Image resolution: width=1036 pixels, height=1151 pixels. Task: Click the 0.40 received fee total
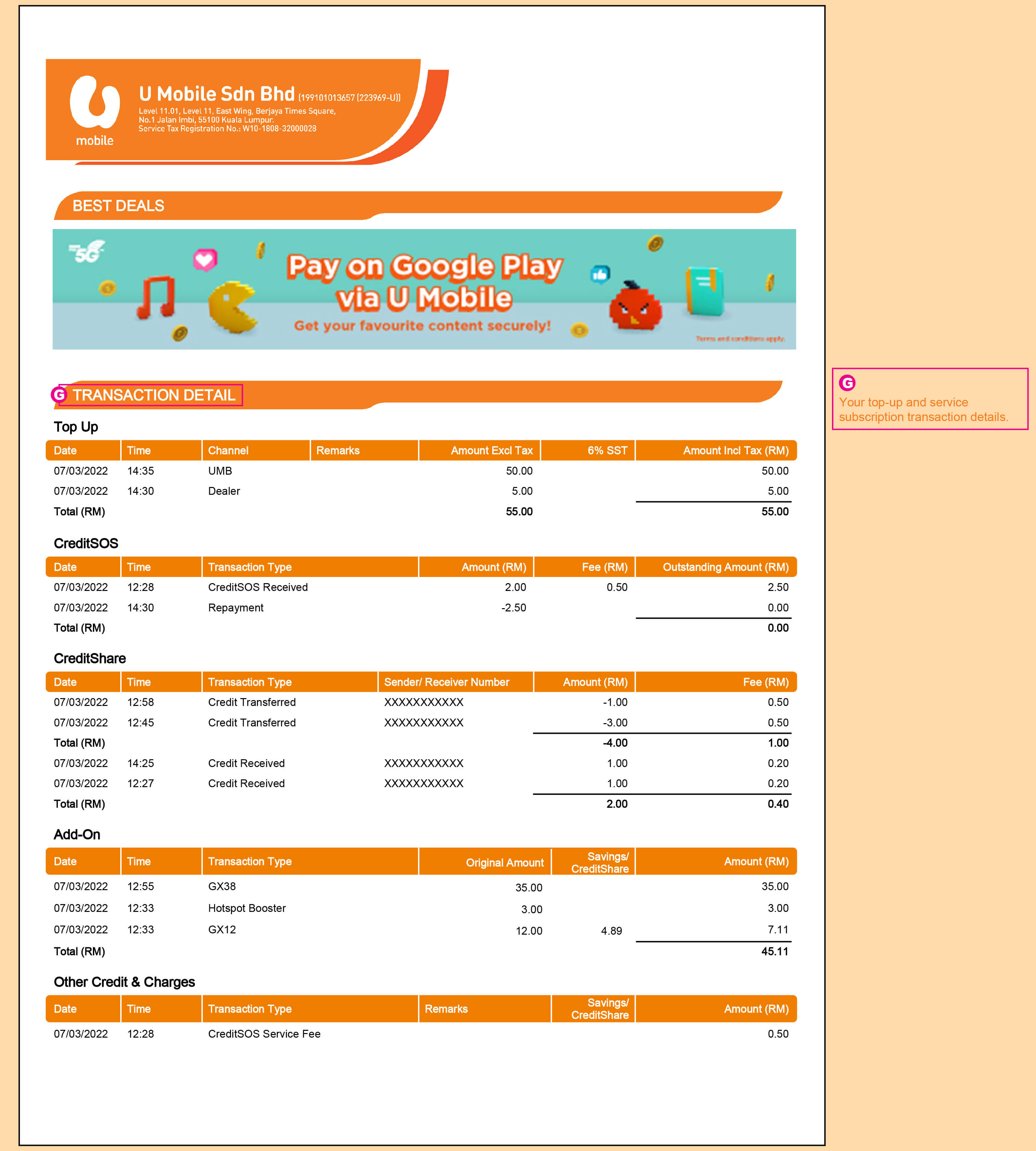point(778,804)
